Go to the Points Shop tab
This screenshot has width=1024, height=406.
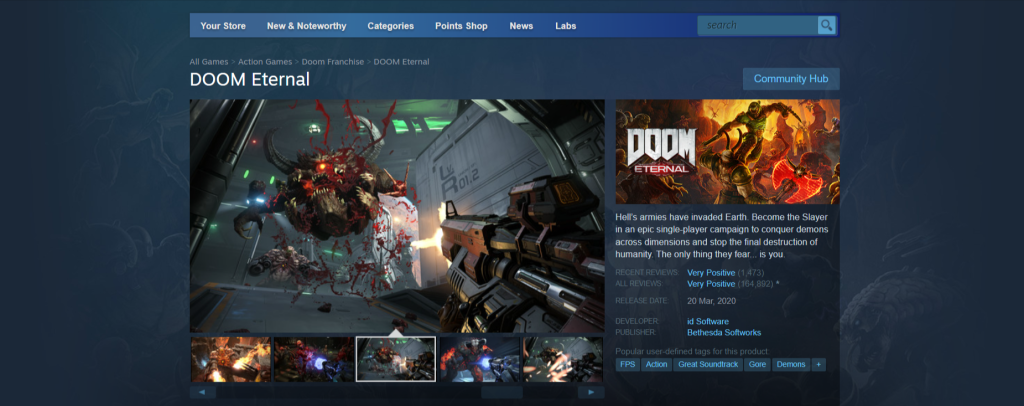[461, 26]
